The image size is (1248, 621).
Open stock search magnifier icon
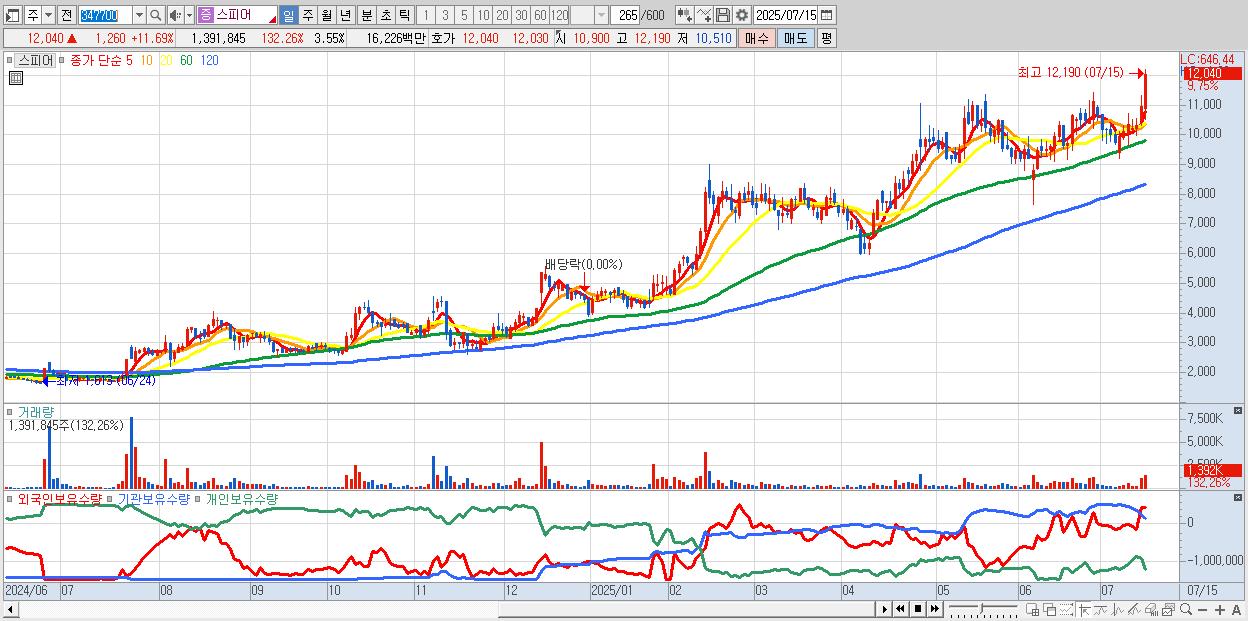pos(155,15)
